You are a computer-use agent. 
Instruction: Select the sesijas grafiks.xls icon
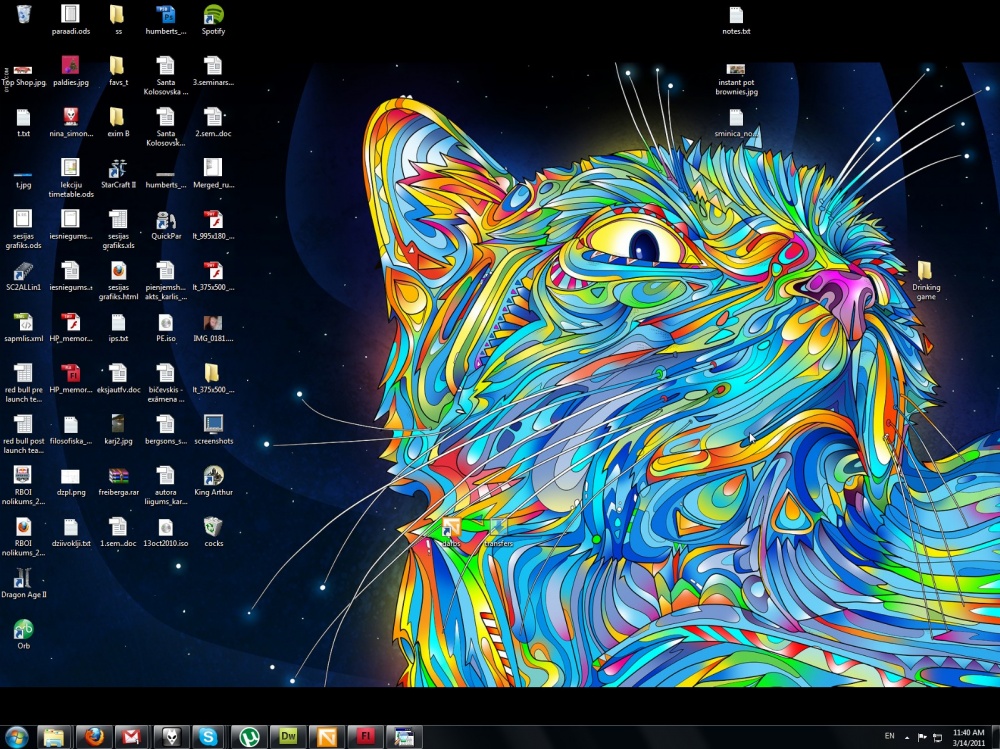(x=118, y=219)
